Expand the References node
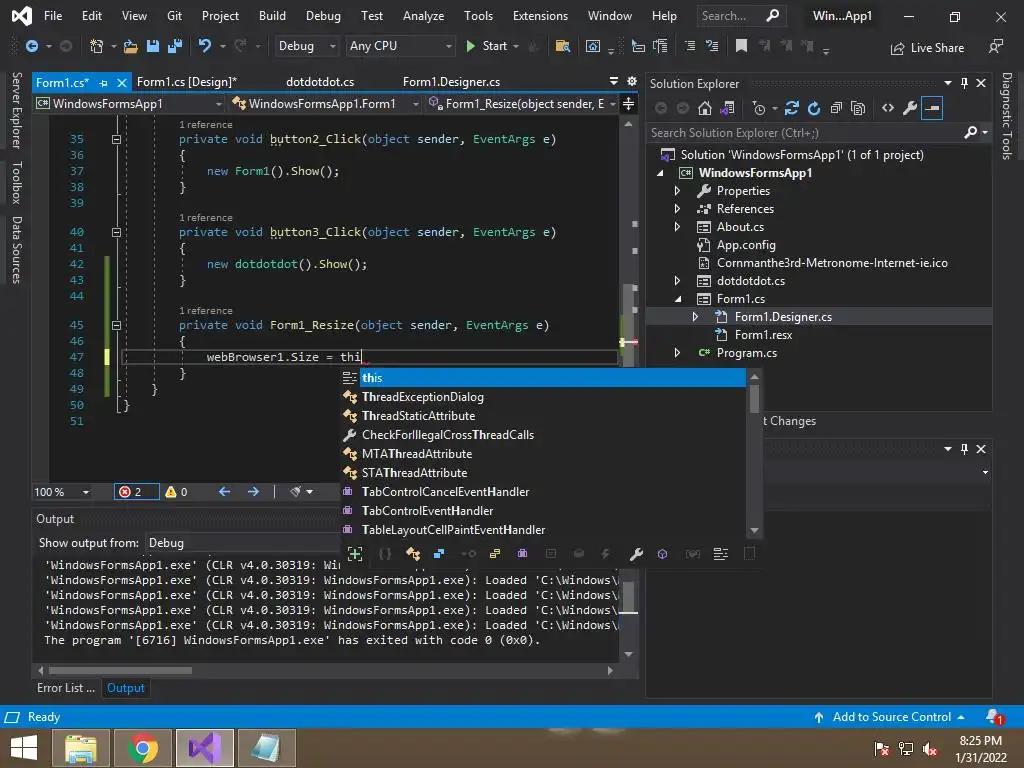Viewport: 1024px width, 768px height. [677, 209]
